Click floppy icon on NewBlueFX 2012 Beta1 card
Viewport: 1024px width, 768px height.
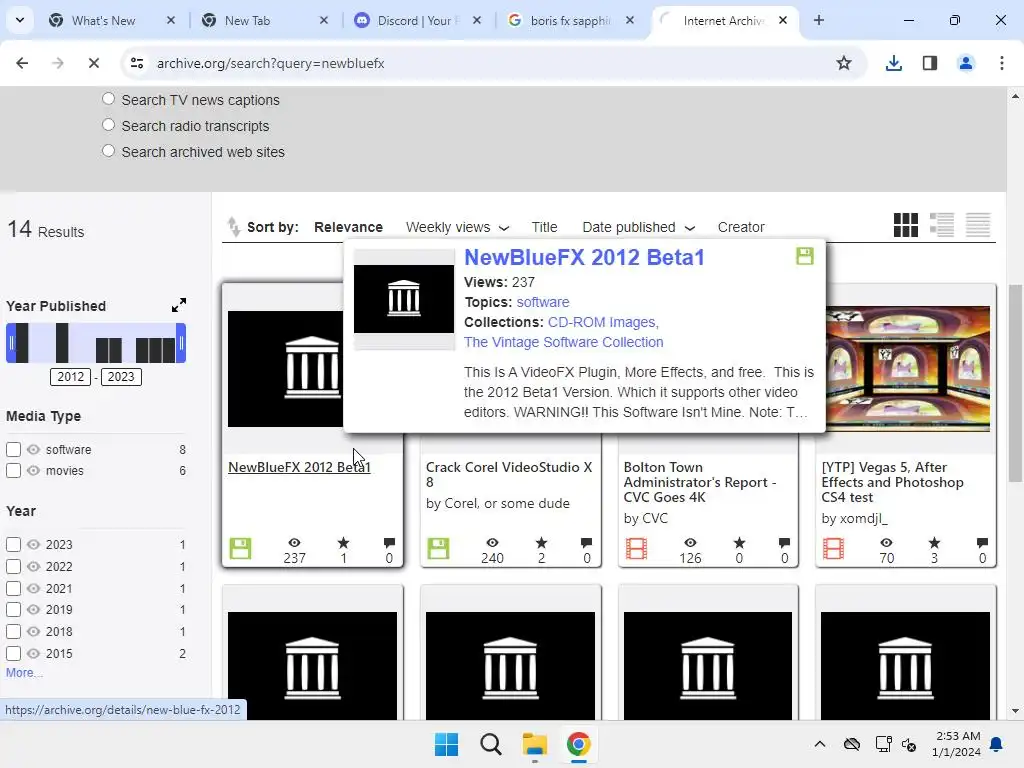(240, 549)
